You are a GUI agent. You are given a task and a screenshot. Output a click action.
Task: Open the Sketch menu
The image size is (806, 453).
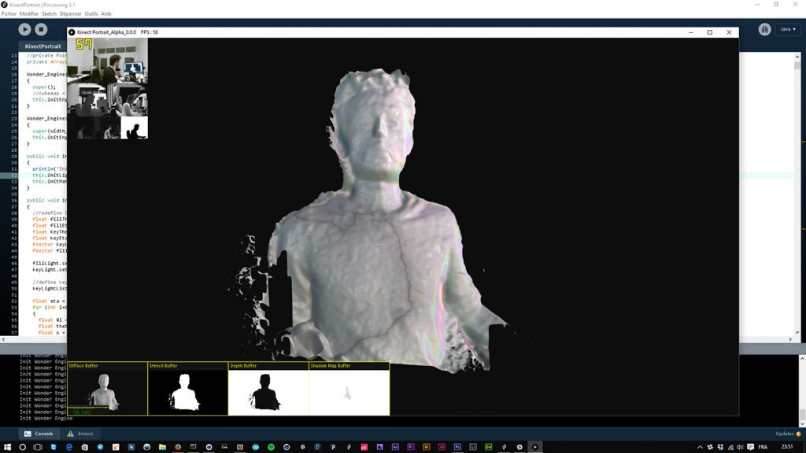coord(49,14)
